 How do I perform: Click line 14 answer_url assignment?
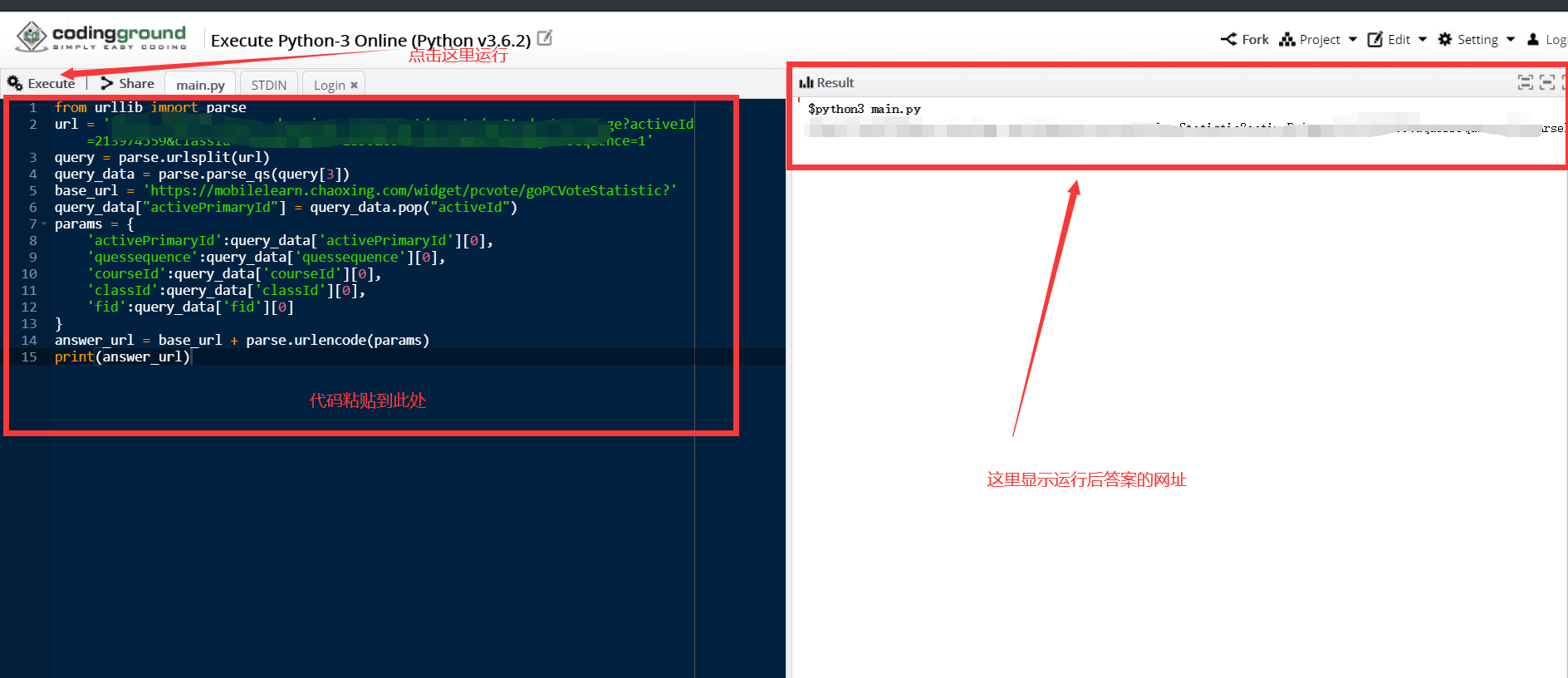[242, 340]
